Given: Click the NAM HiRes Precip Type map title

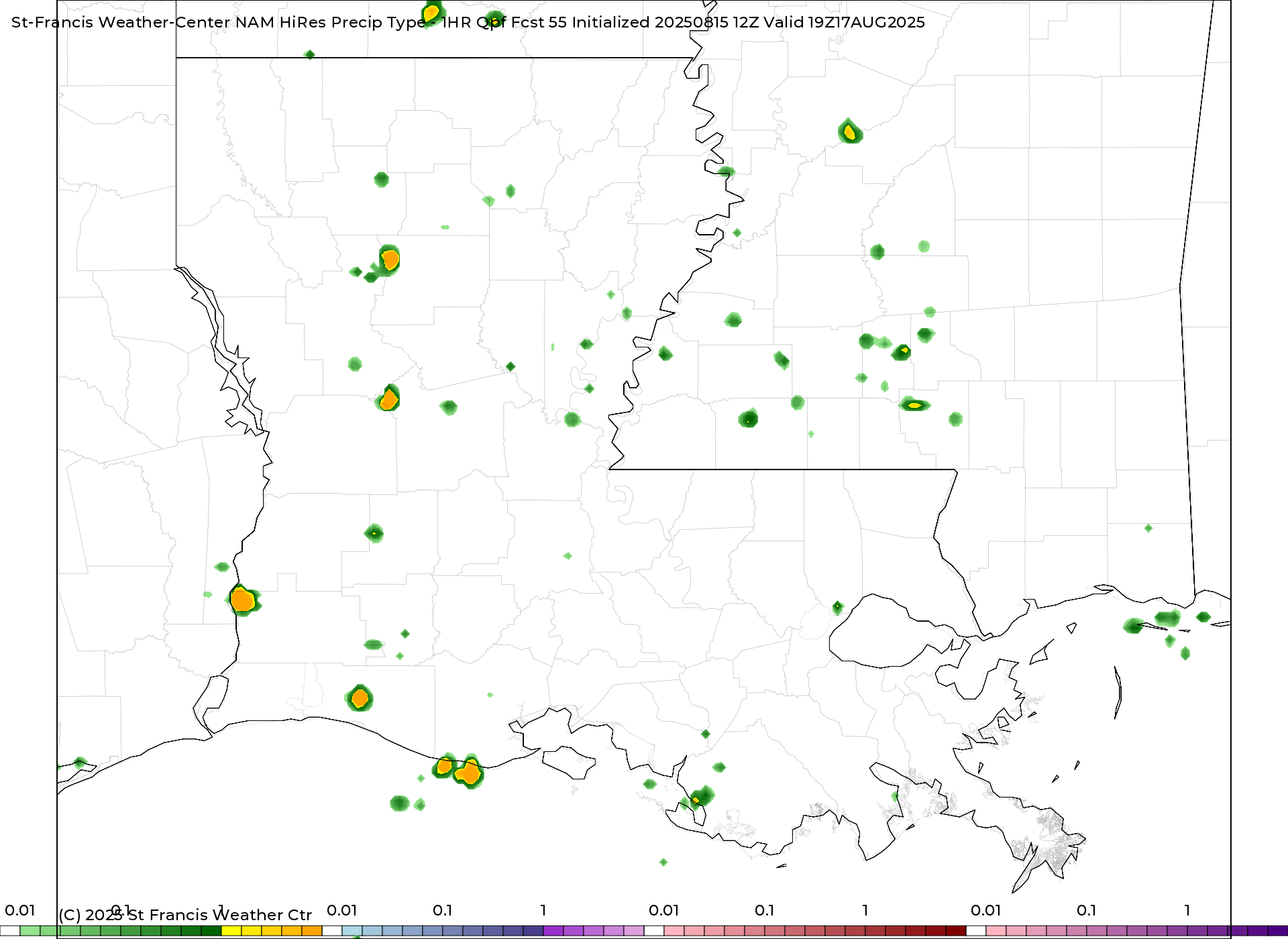Looking at the screenshot, I should [468, 22].
